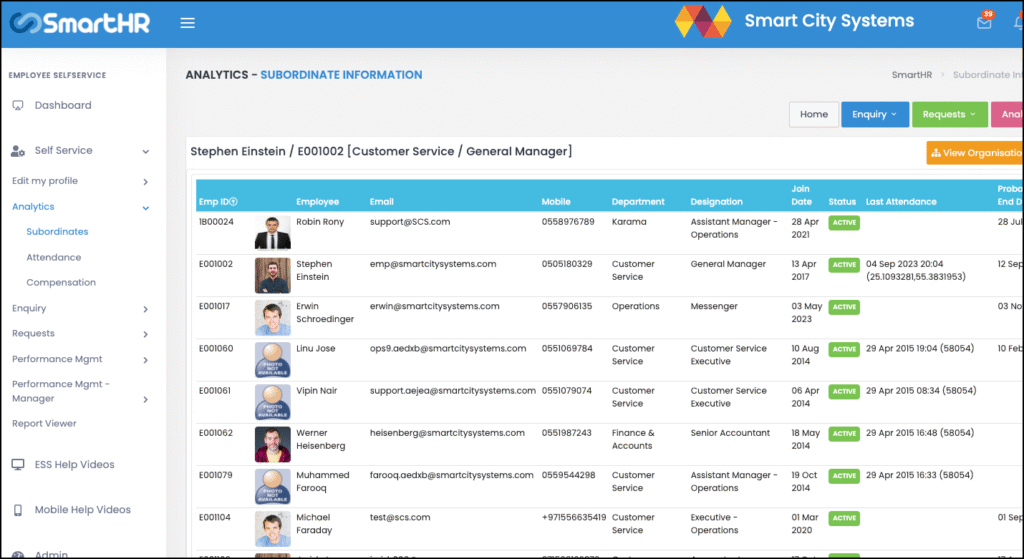Click Emp ID 1B00024
Screen dimensions: 1024x559
coord(216,222)
